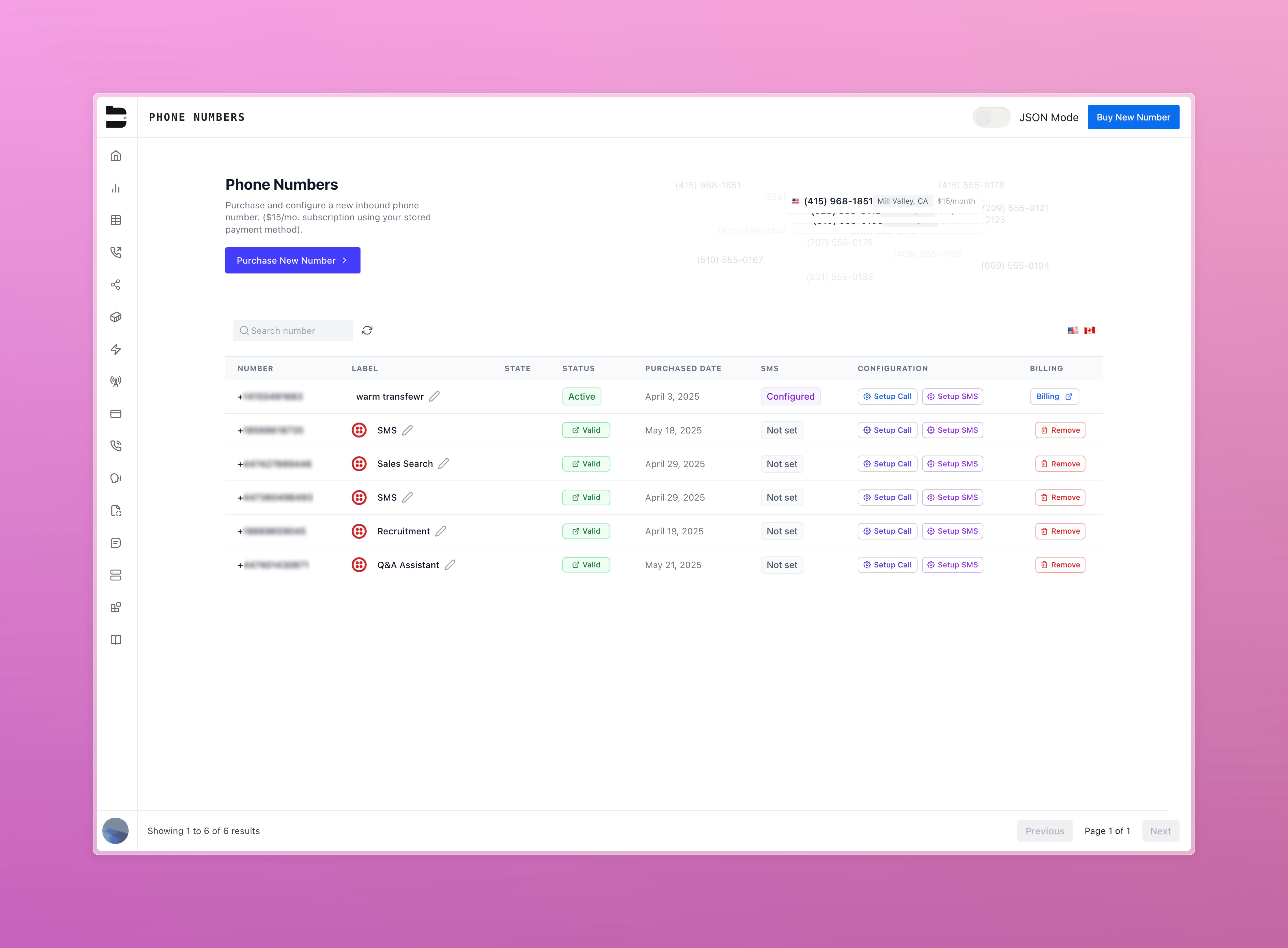
Task: Refresh the phone numbers list
Action: tap(367, 330)
